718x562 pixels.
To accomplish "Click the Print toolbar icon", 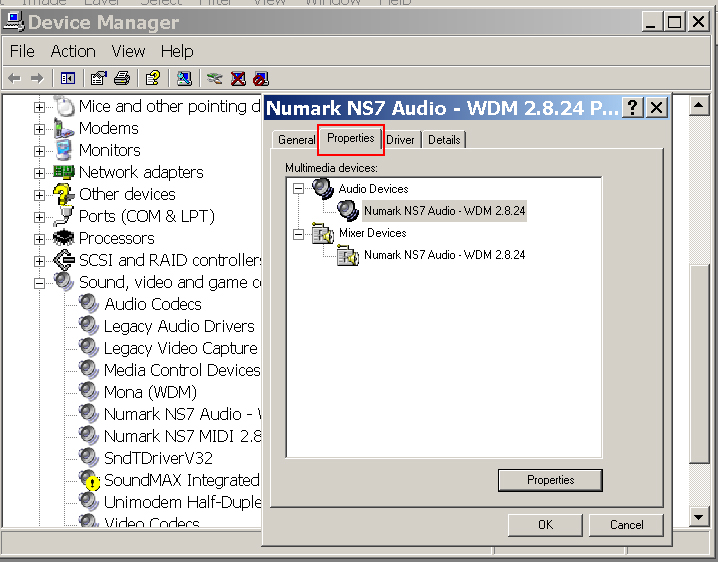I will [122, 79].
